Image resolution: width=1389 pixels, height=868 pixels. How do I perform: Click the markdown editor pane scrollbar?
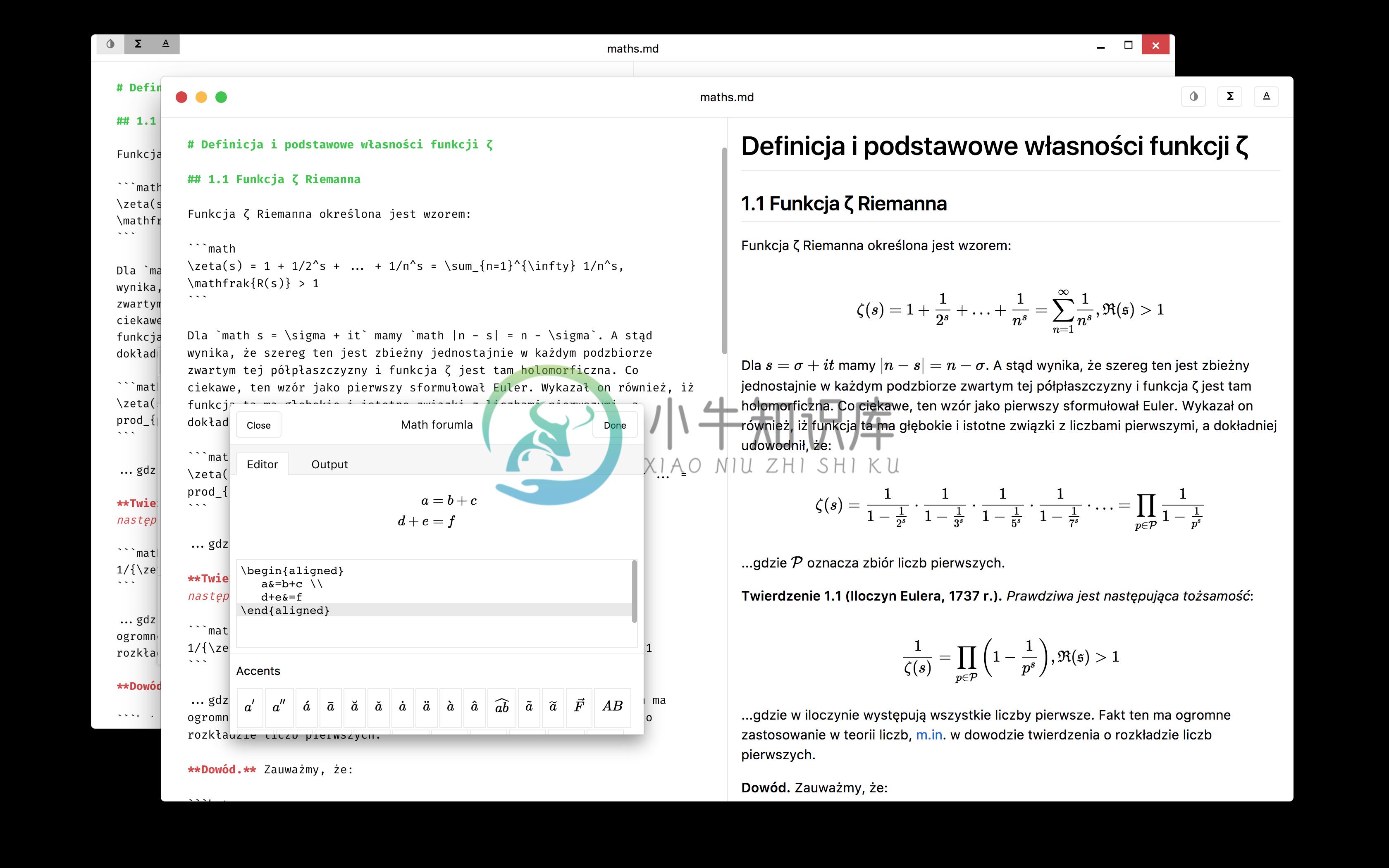coord(724,251)
